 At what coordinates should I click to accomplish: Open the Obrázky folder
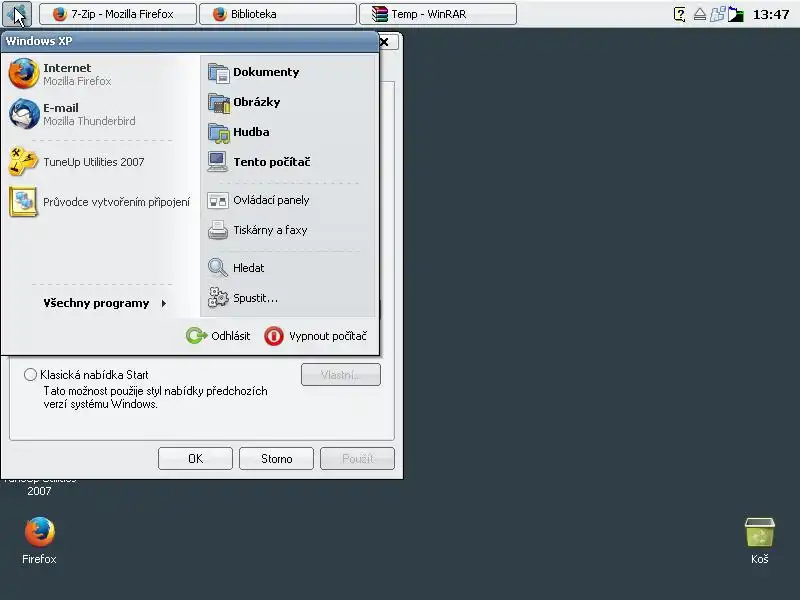[x=289, y=102]
